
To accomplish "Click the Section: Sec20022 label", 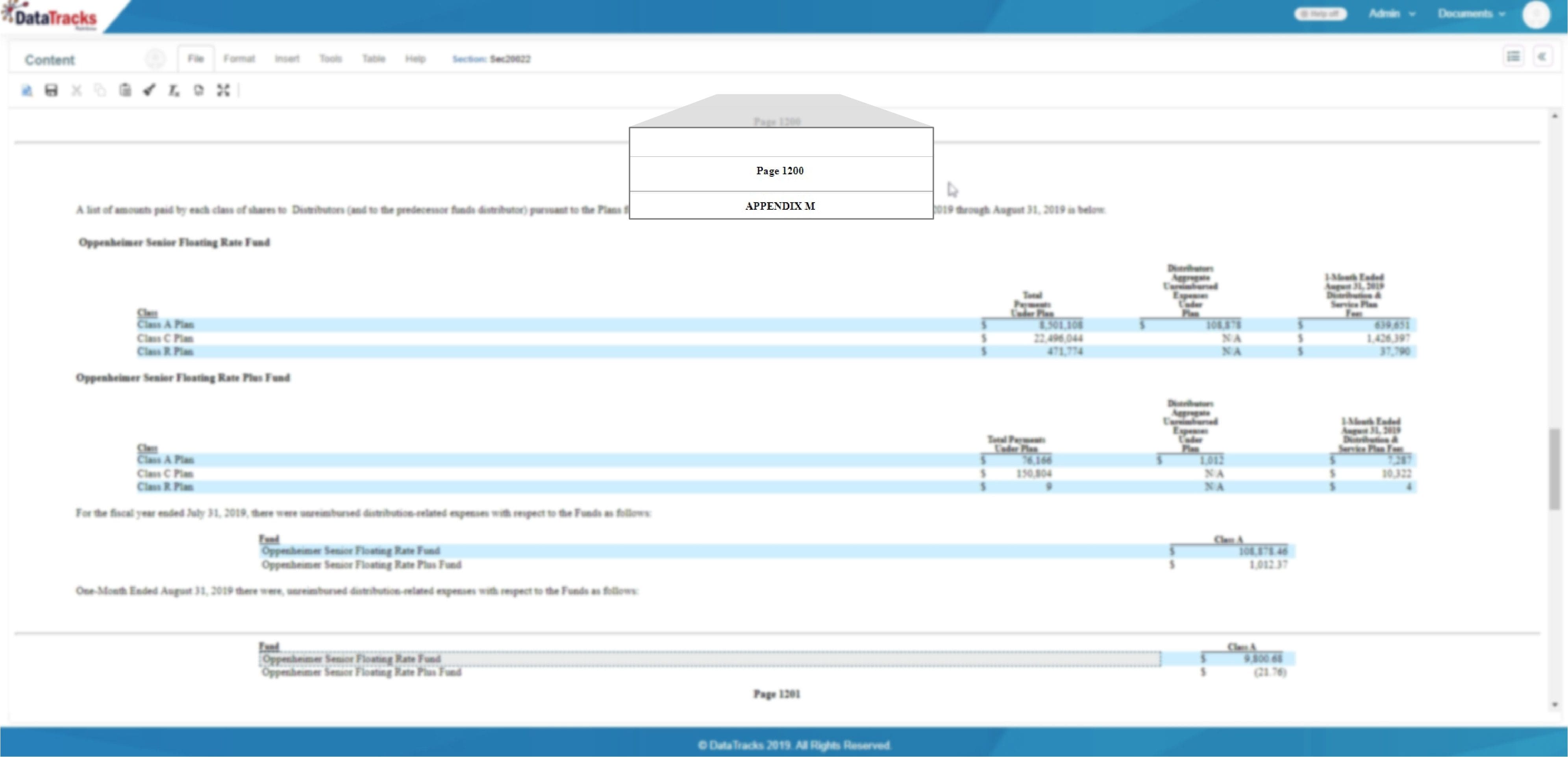I will (x=491, y=59).
